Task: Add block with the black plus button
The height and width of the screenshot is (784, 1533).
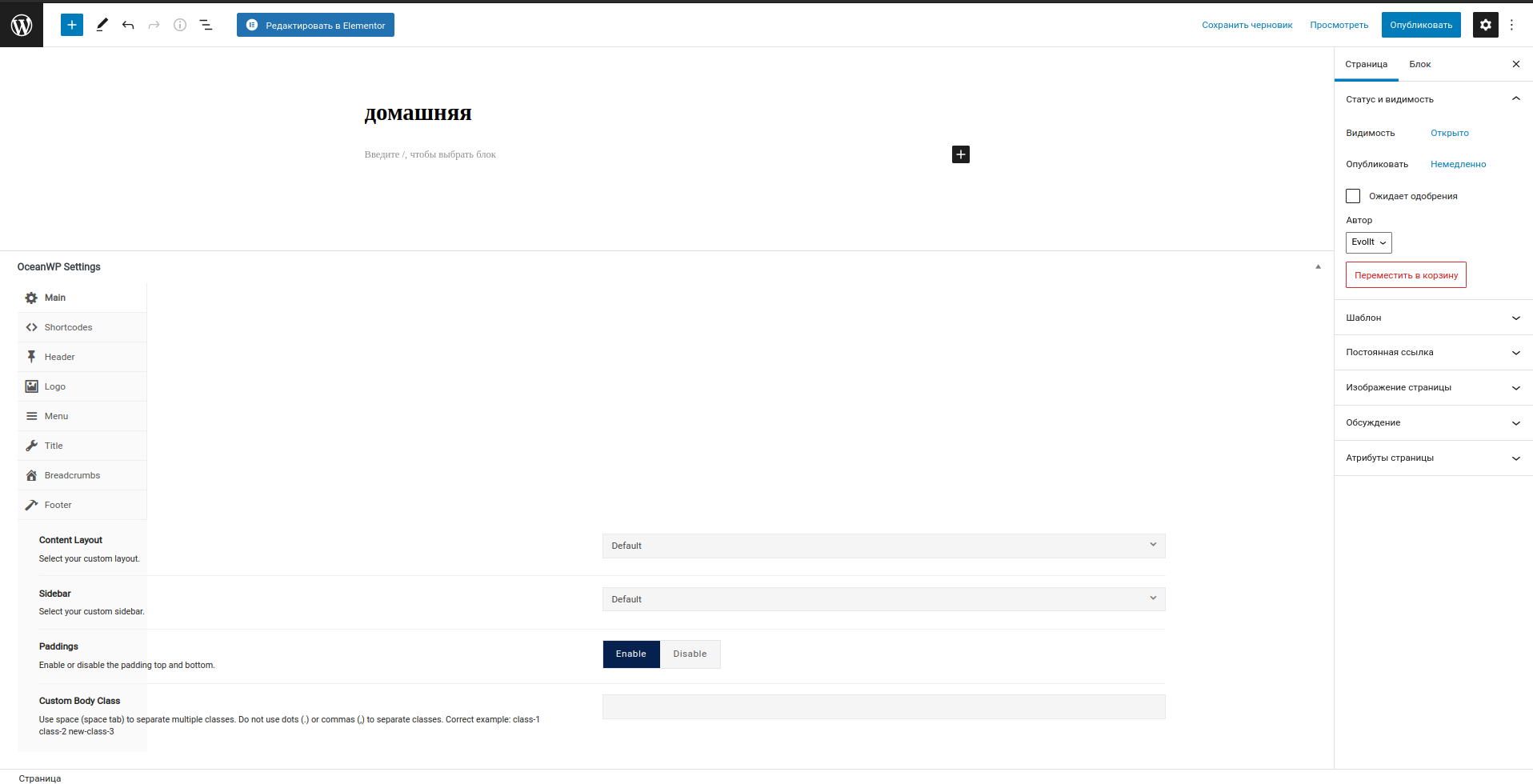Action: coord(961,154)
